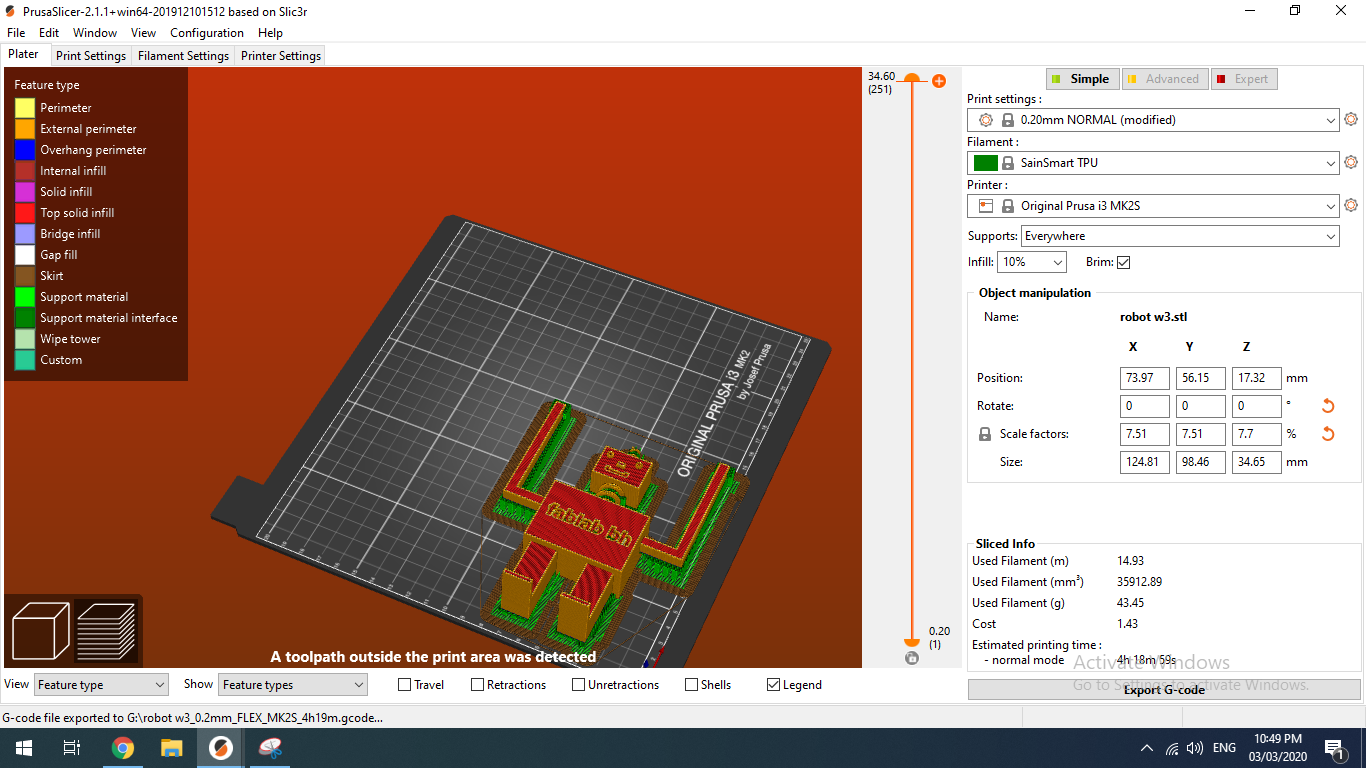Reset rotation with the orange arrow
The image size is (1366, 768).
[x=1328, y=406]
